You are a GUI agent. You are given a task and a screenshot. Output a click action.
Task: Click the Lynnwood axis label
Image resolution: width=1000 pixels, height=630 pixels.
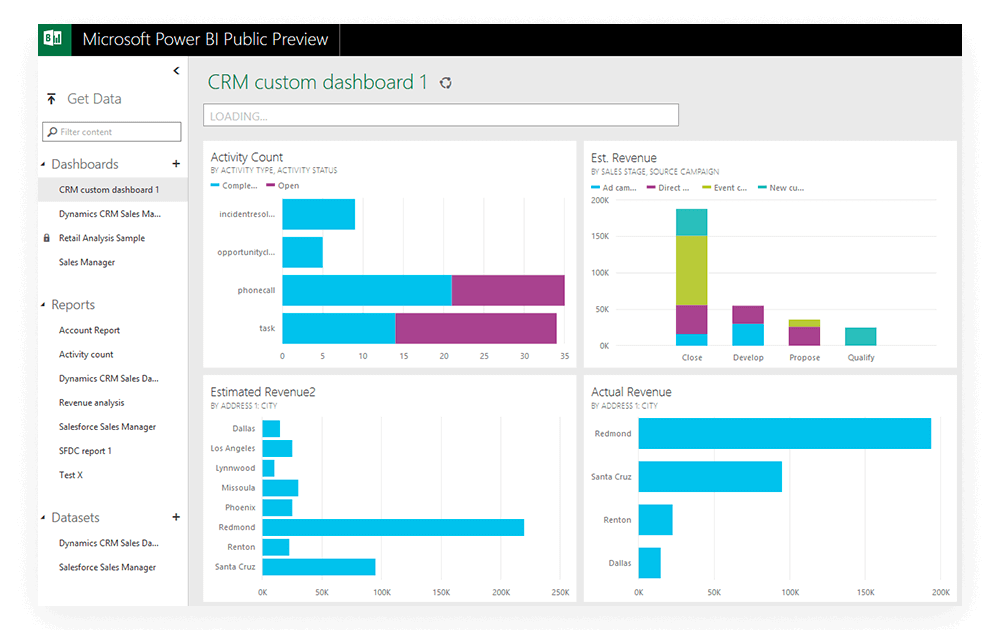pos(235,468)
